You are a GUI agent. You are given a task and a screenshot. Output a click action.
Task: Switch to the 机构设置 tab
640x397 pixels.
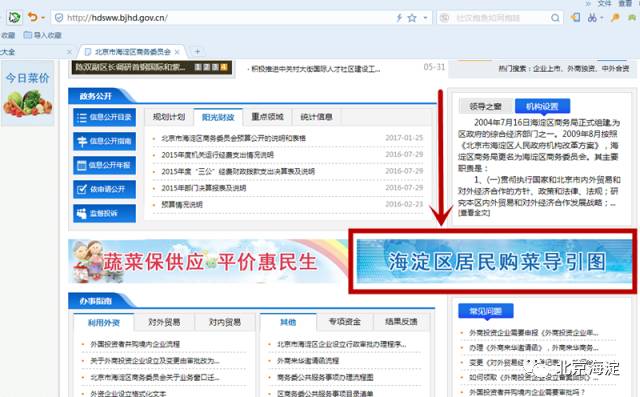[542, 106]
